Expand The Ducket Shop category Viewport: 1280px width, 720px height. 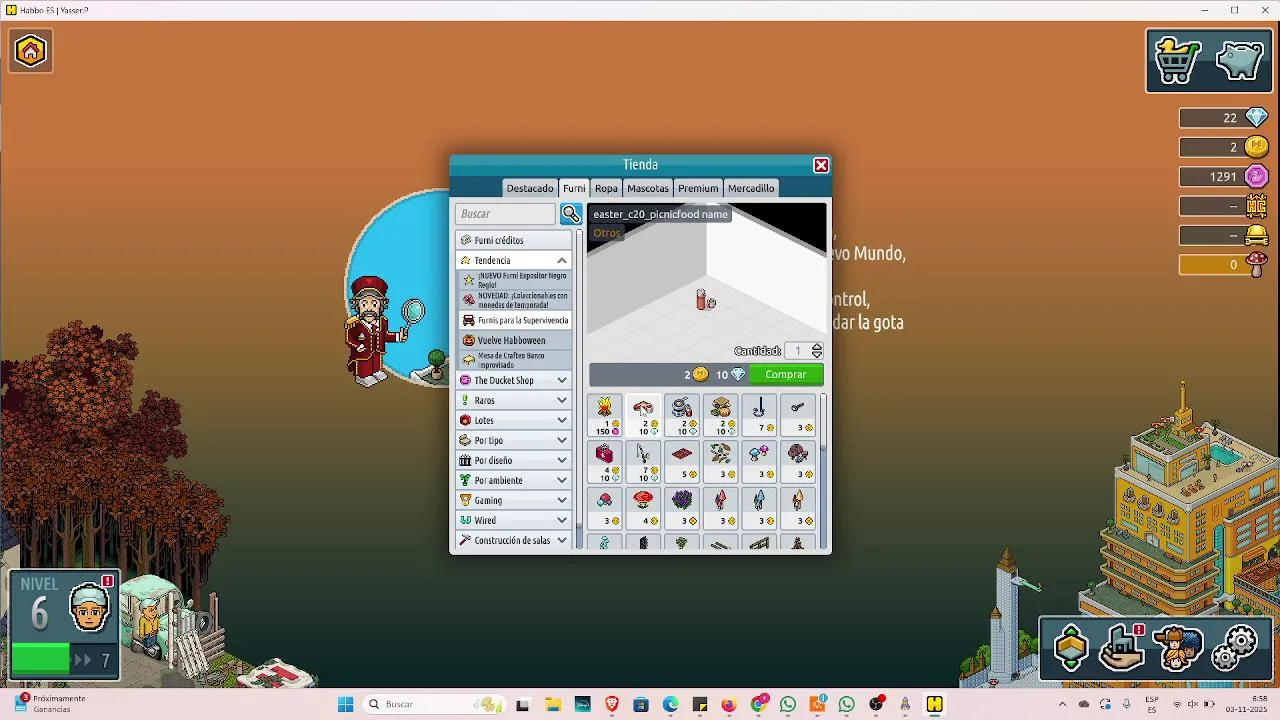pyautogui.click(x=514, y=380)
